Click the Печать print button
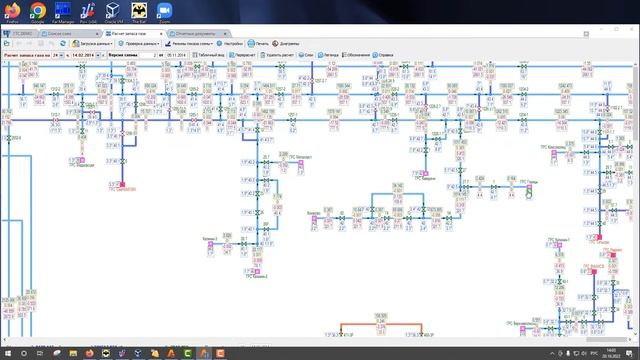 coord(258,44)
